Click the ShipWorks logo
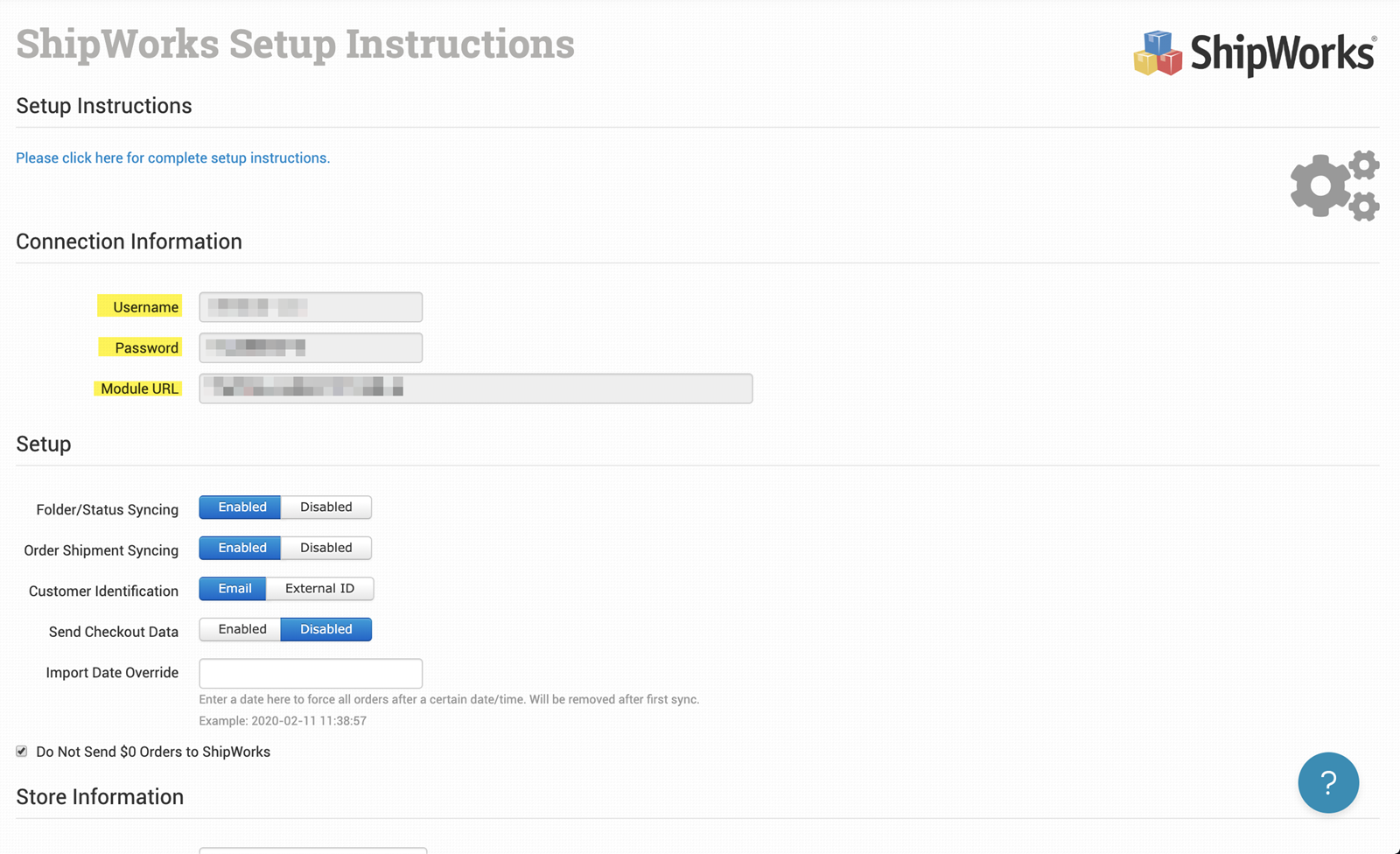This screenshot has width=1400, height=854. [1256, 53]
